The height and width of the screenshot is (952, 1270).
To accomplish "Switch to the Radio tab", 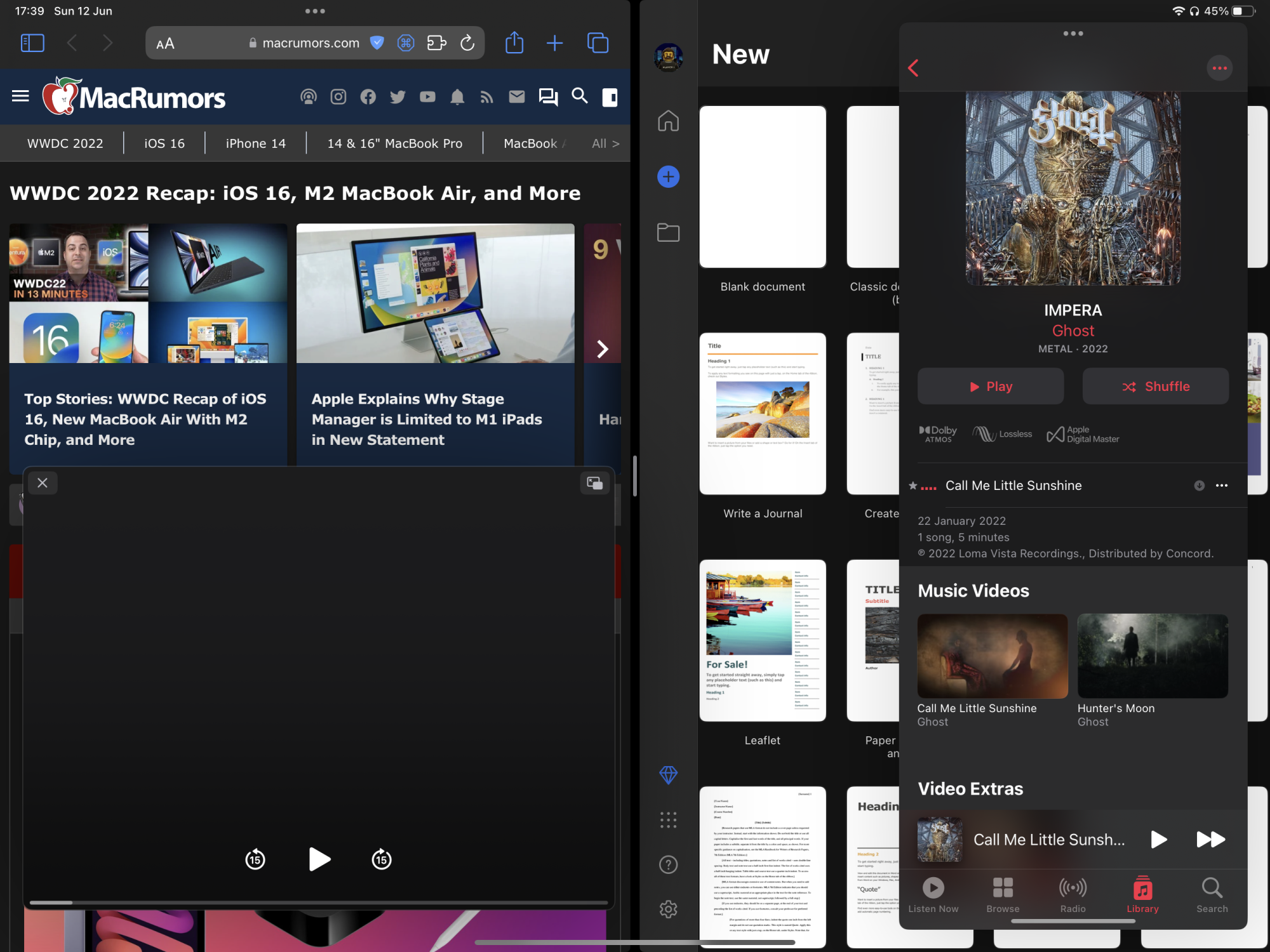I will pos(1073,894).
